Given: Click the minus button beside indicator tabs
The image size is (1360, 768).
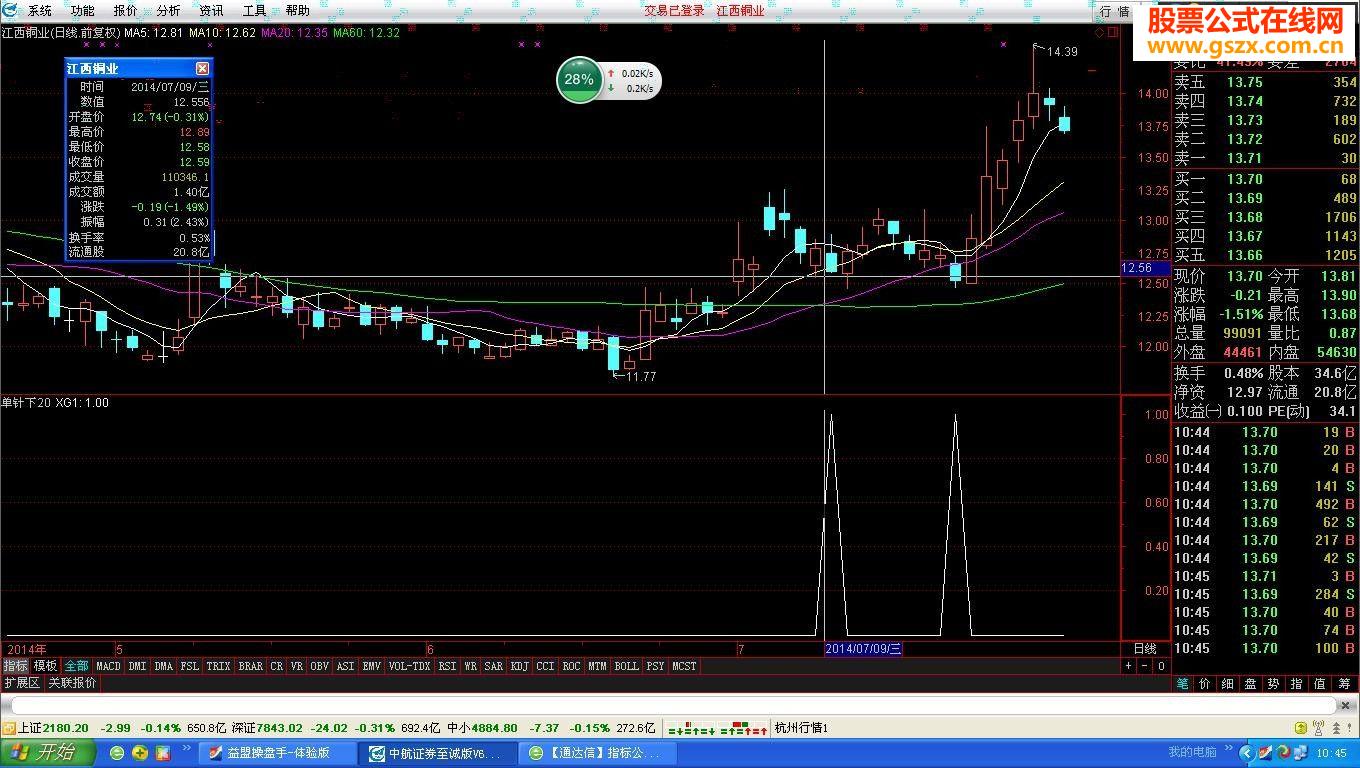Looking at the screenshot, I should pos(1145,665).
